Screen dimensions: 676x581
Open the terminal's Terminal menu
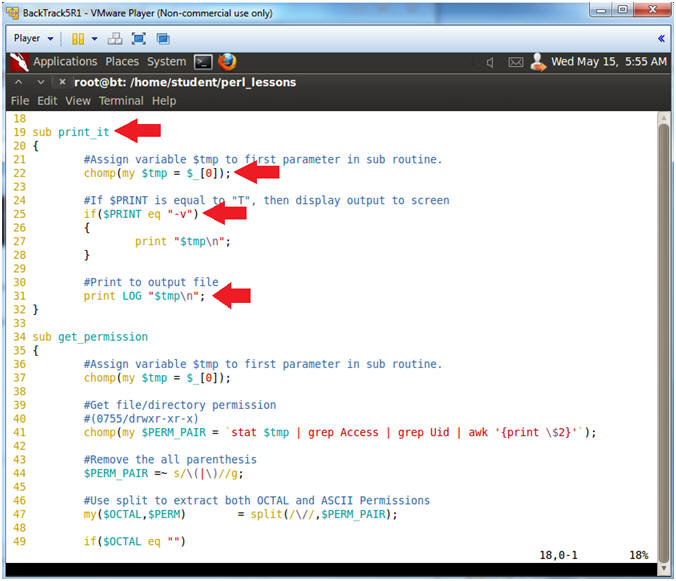(x=121, y=101)
